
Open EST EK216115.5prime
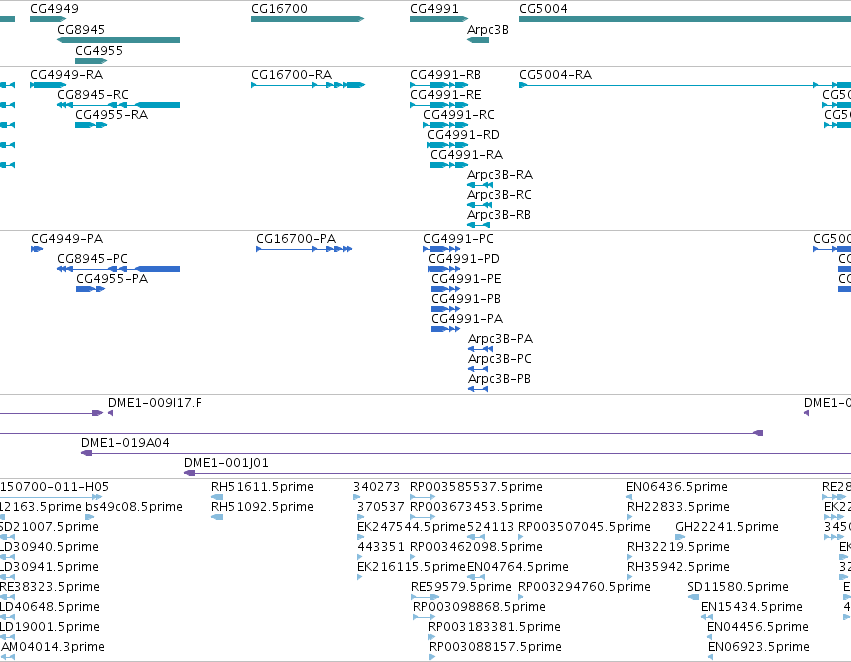[411, 567]
